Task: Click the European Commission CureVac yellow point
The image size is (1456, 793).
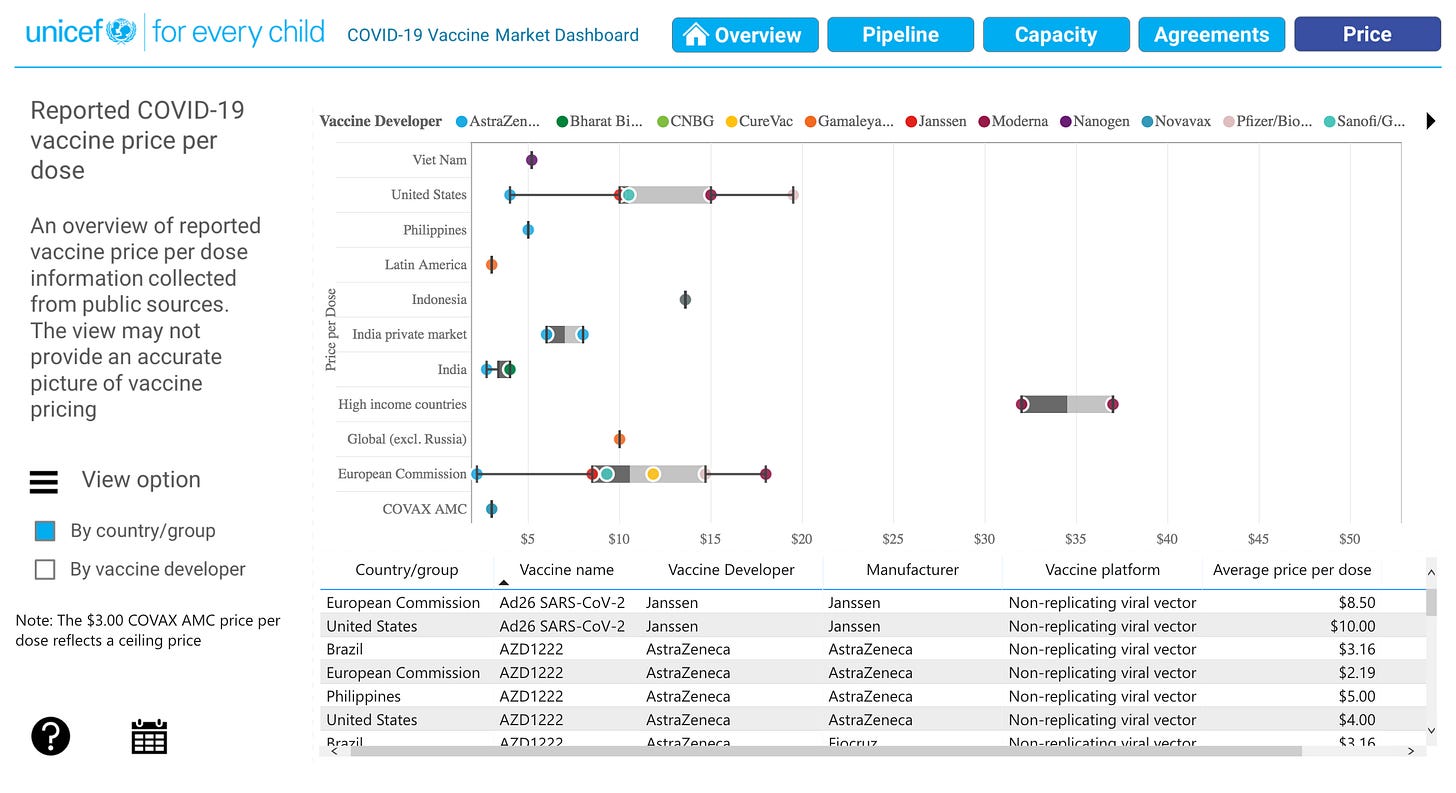Action: click(653, 474)
